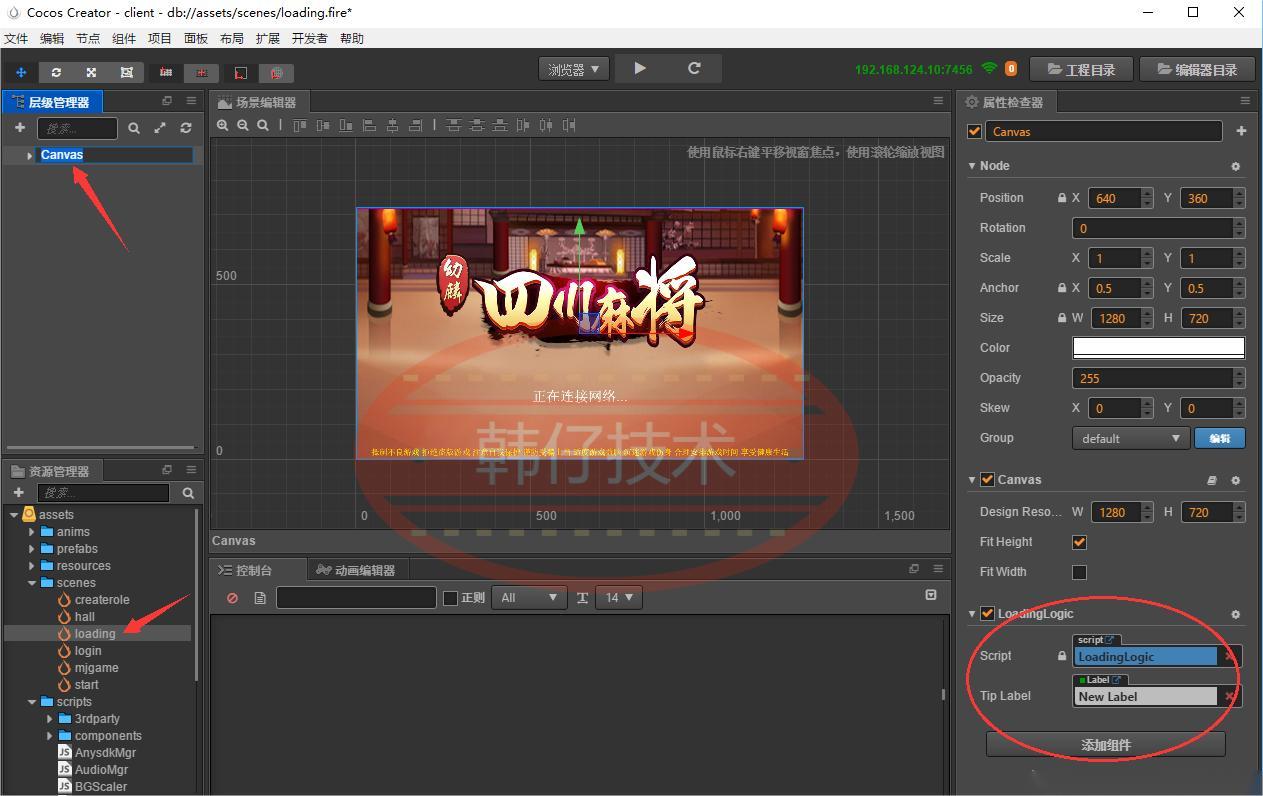Switch to 控制台 console tab
The width and height of the screenshot is (1263, 796).
coord(254,570)
